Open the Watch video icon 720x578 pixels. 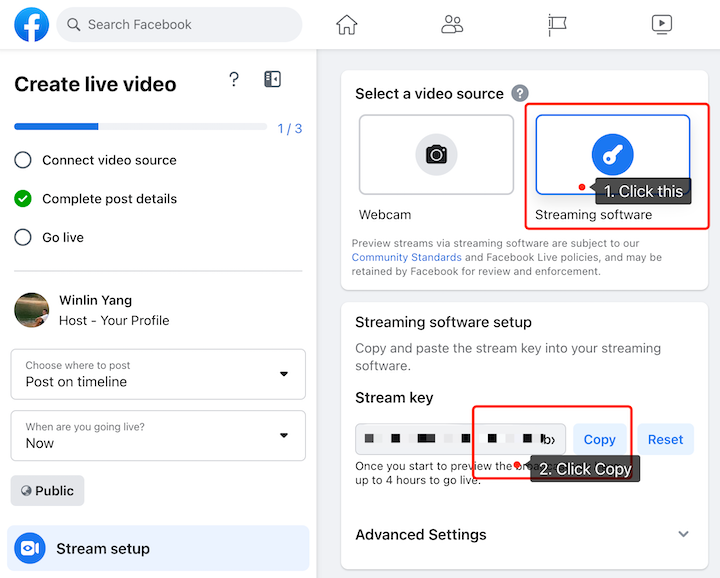[662, 24]
